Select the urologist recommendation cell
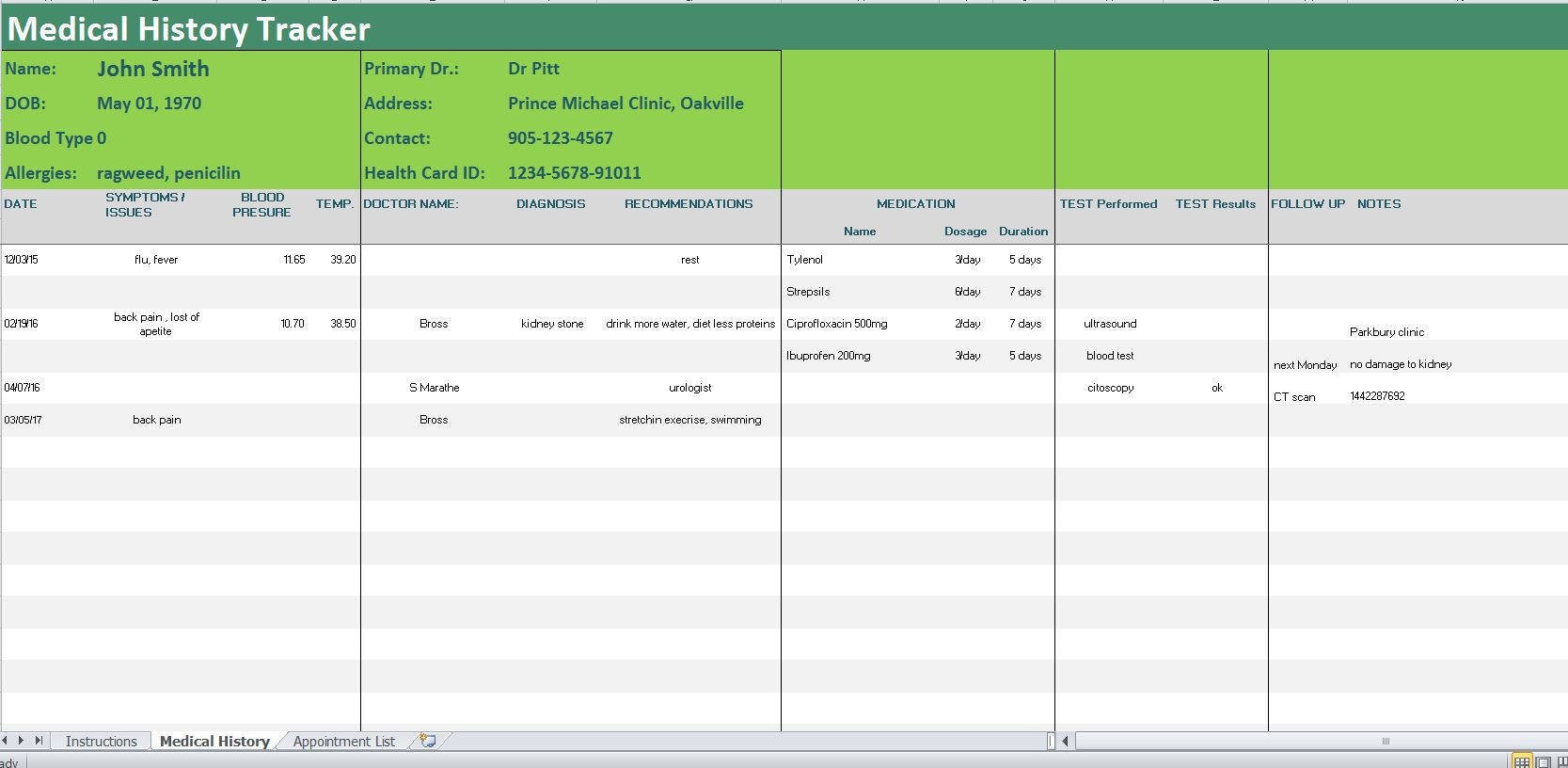1568x768 pixels. click(690, 388)
